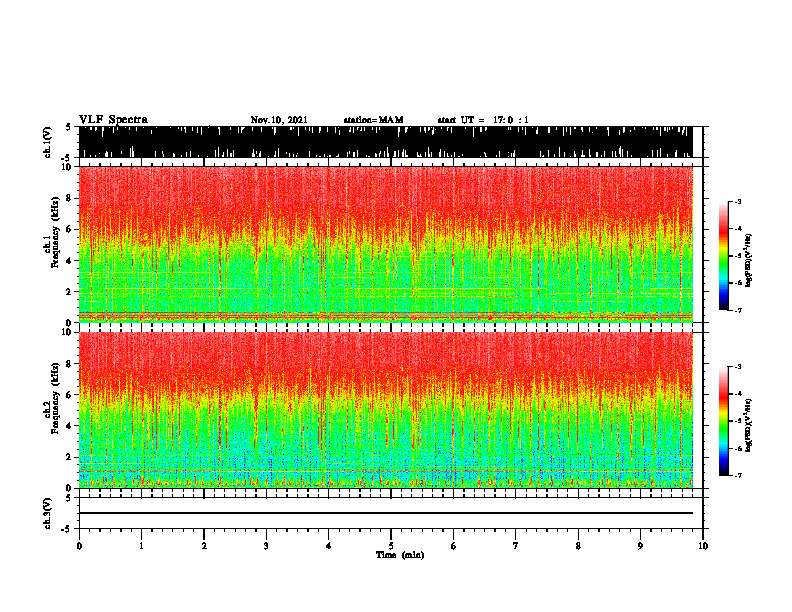This screenshot has height=612, width=792.
Task: Click the ch.2 colorbar "log(PSD)" unit label
Action: [748, 425]
